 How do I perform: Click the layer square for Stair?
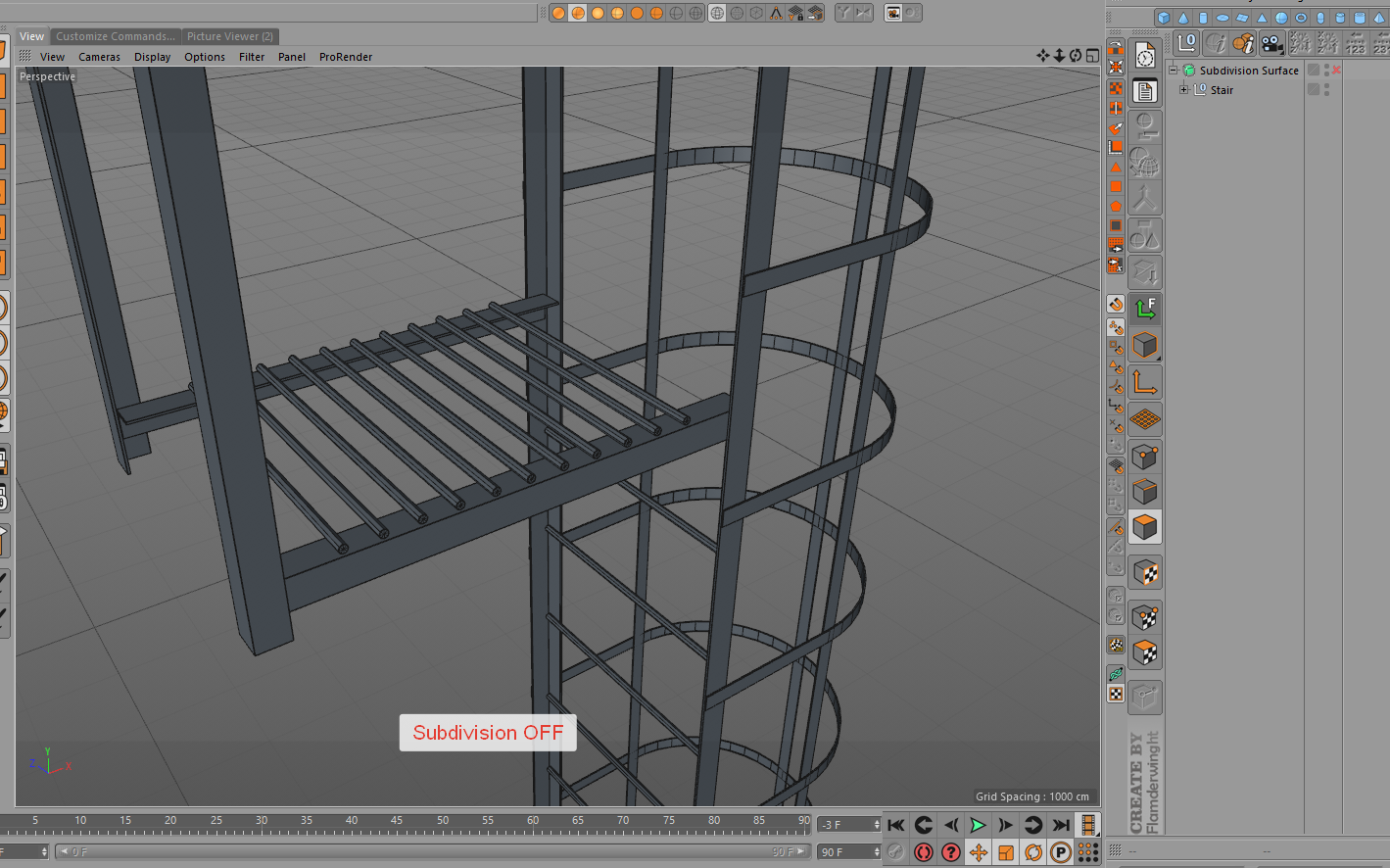coord(1314,90)
